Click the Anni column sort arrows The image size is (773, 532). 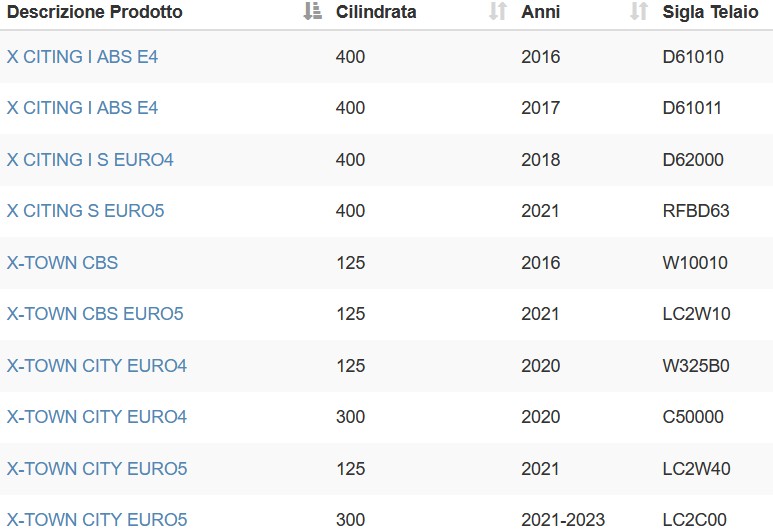639,11
